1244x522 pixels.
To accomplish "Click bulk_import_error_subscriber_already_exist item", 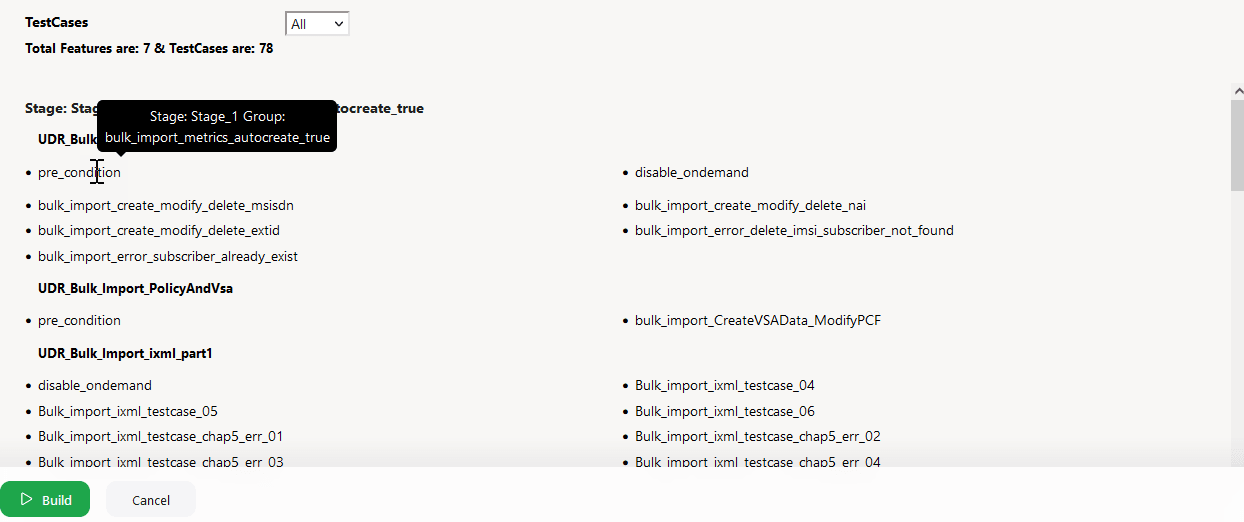I will tap(168, 256).
